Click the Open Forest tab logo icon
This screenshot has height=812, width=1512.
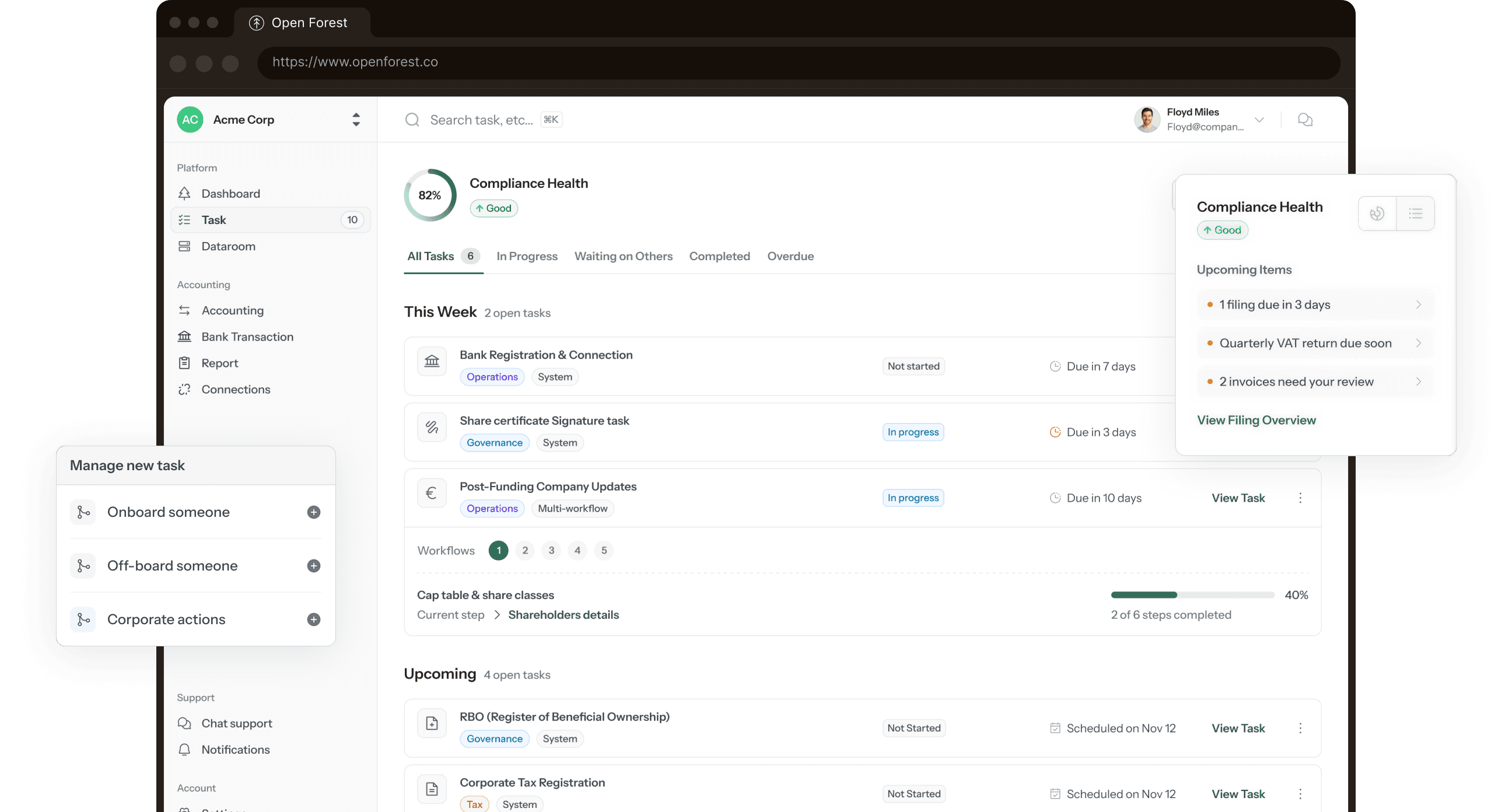coord(256,23)
